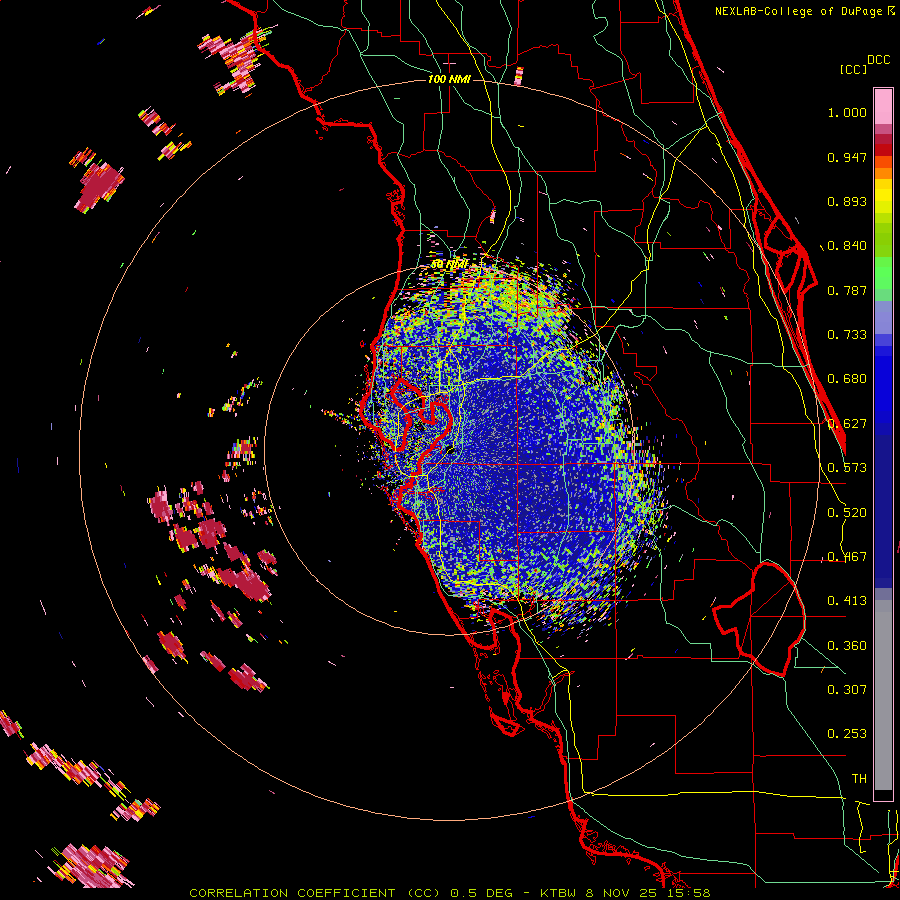The width and height of the screenshot is (900, 900).
Task: Click the 100 NMI range ring label
Action: [449, 79]
